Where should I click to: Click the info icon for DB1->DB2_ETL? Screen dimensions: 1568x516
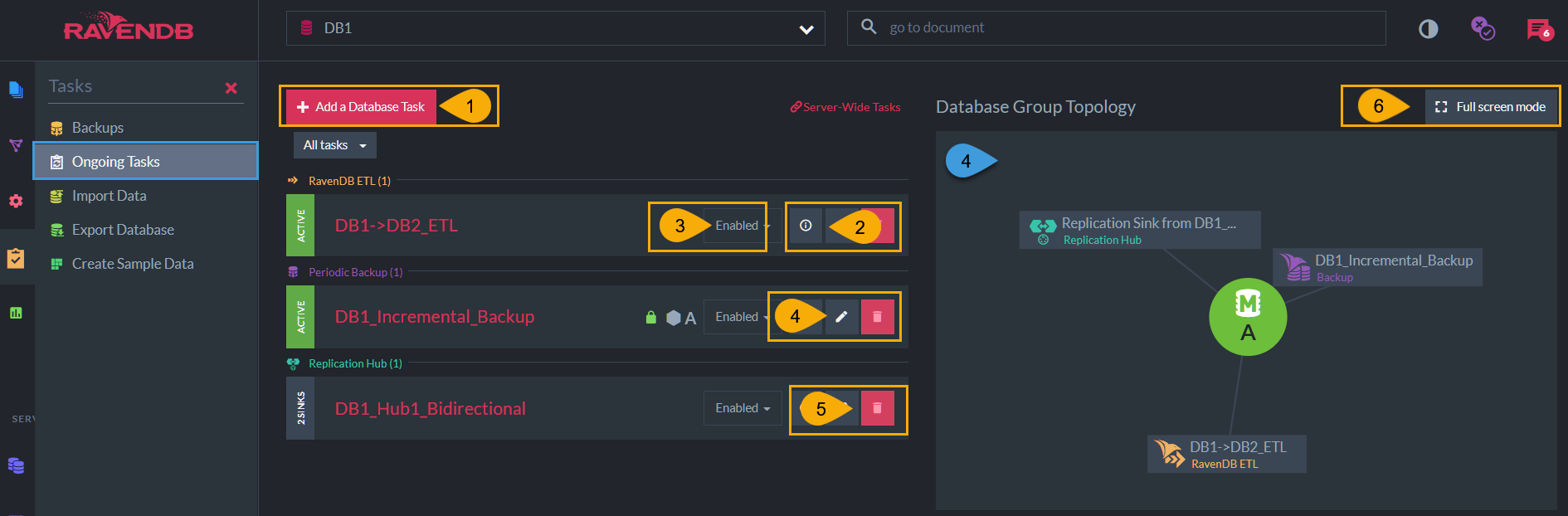pyautogui.click(x=806, y=226)
